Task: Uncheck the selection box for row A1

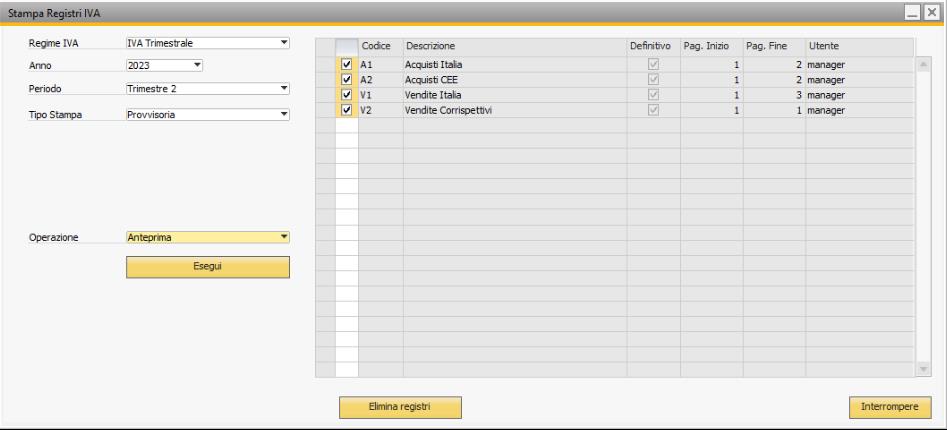Action: tap(347, 64)
